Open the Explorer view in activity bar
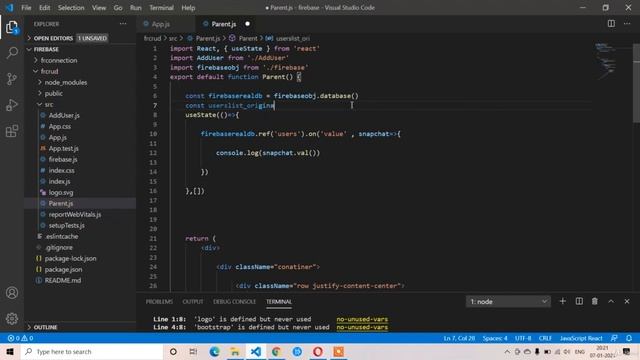Viewport: 640px width, 360px height. 12,27
